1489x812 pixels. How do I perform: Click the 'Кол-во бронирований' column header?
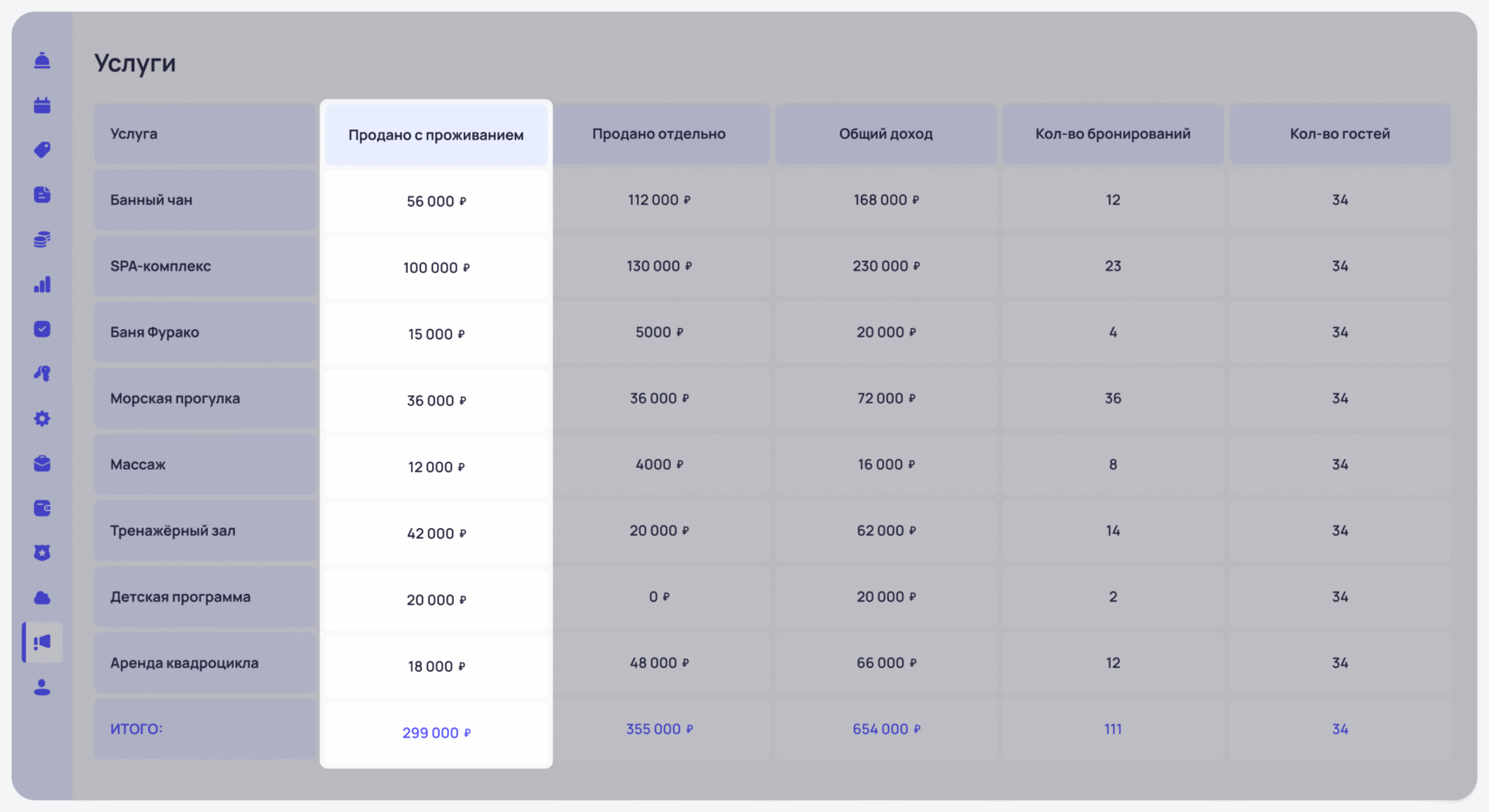click(x=1112, y=133)
